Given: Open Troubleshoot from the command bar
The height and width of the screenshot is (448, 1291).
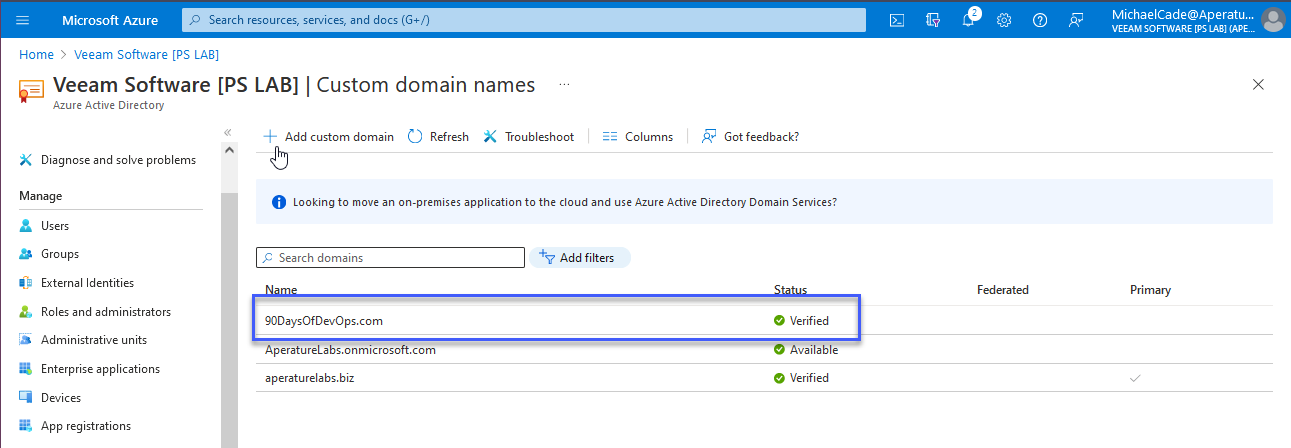Looking at the screenshot, I should click(x=529, y=137).
